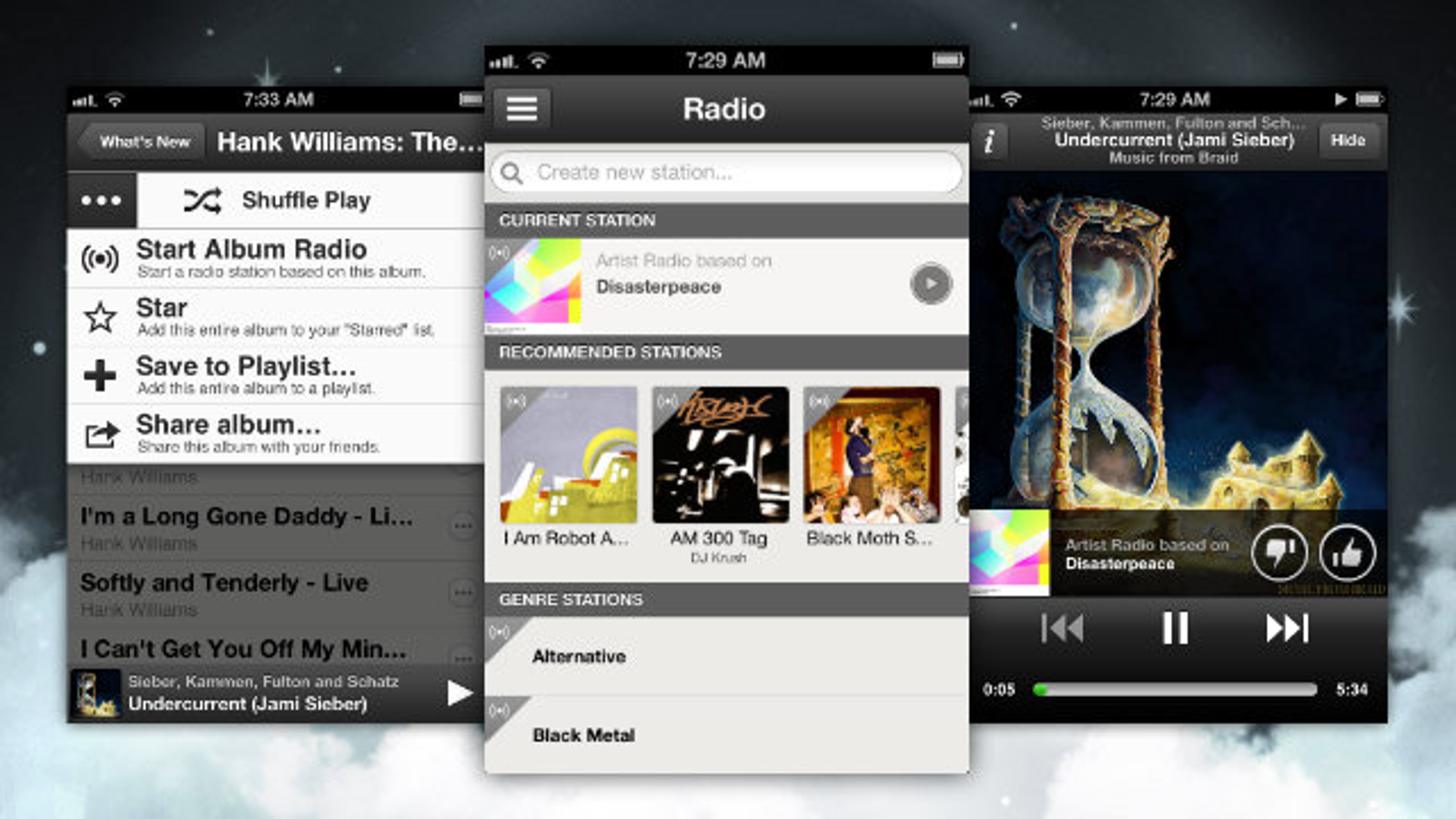Open options for I'm a Long Gone Daddy track
The height and width of the screenshot is (819, 1456).
463,526
